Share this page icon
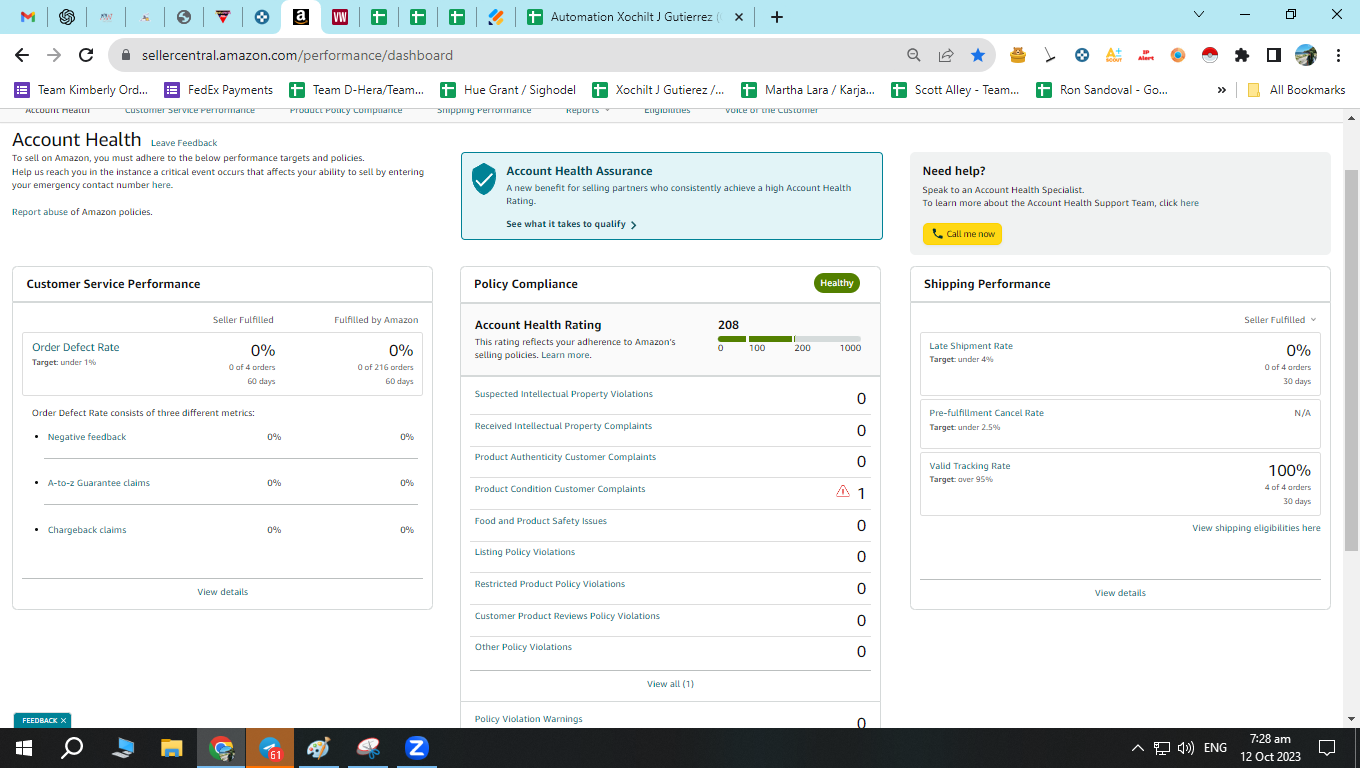 [x=945, y=55]
